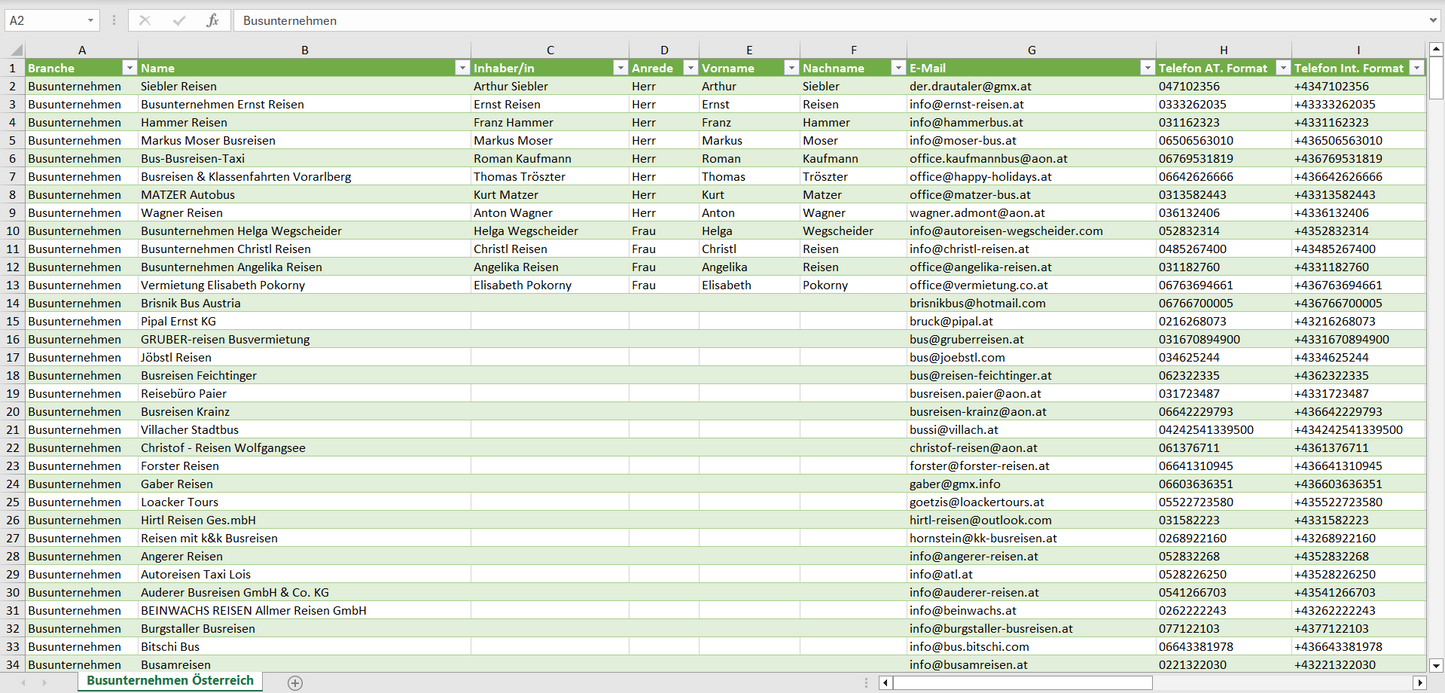Click the Insert Function fx icon
Image resolution: width=1445 pixels, height=693 pixels.
212,20
